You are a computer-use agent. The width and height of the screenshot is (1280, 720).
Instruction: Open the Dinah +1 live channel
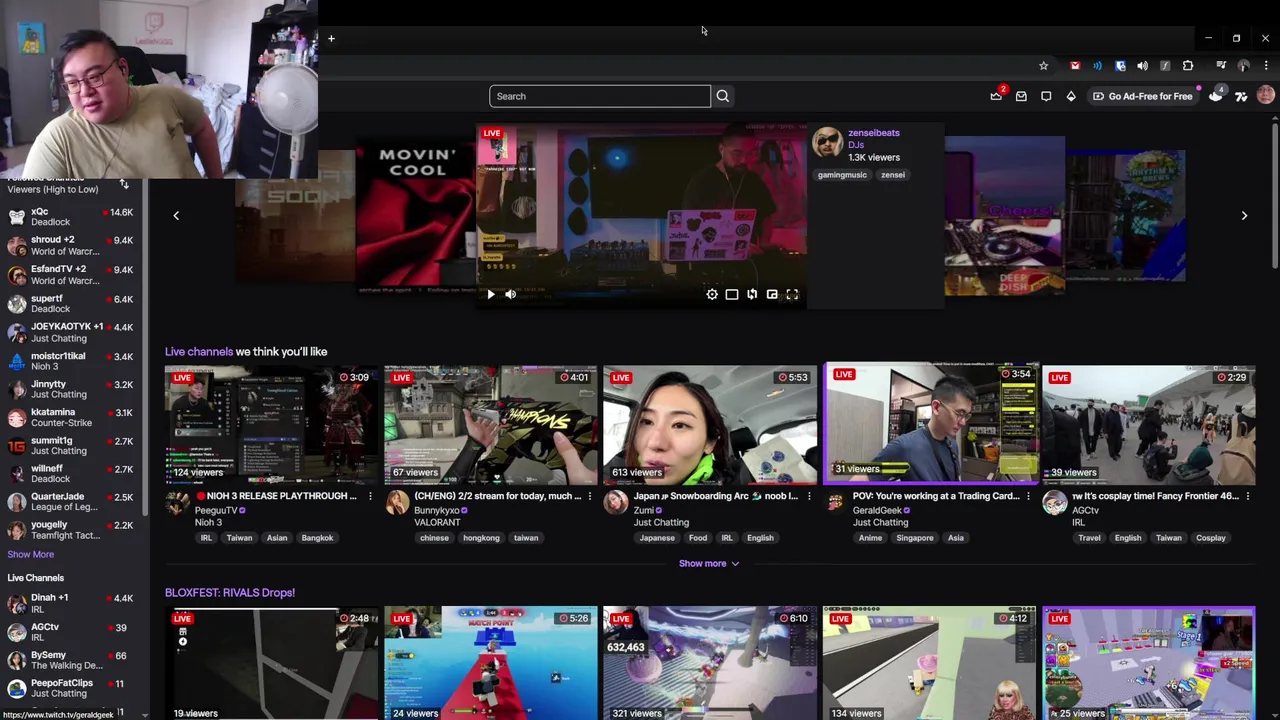pyautogui.click(x=70, y=603)
